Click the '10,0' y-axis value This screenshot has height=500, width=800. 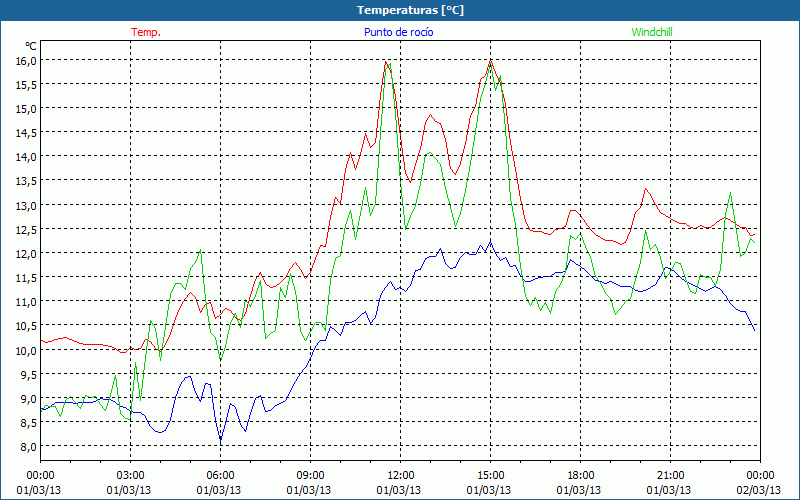[x=27, y=351]
